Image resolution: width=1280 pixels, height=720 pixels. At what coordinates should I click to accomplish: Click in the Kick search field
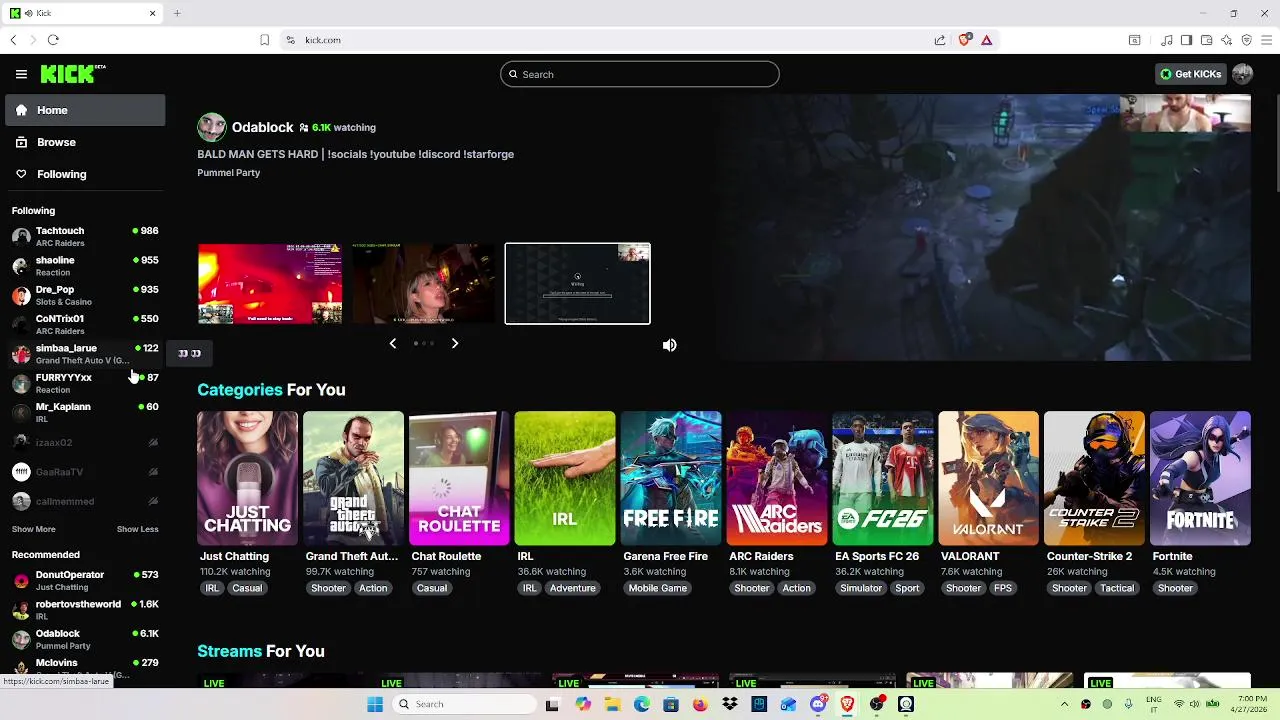click(x=640, y=74)
